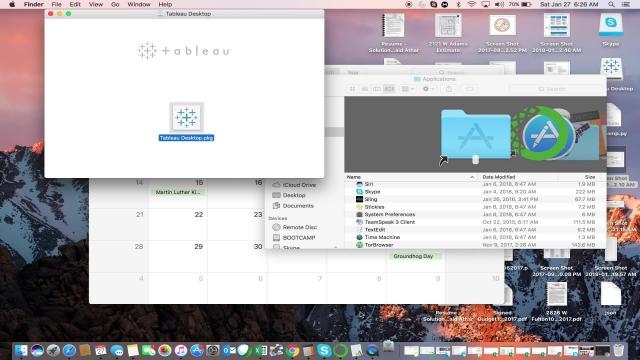Click the Martin Luther King event in Calendar
The height and width of the screenshot is (360, 640).
[178, 192]
